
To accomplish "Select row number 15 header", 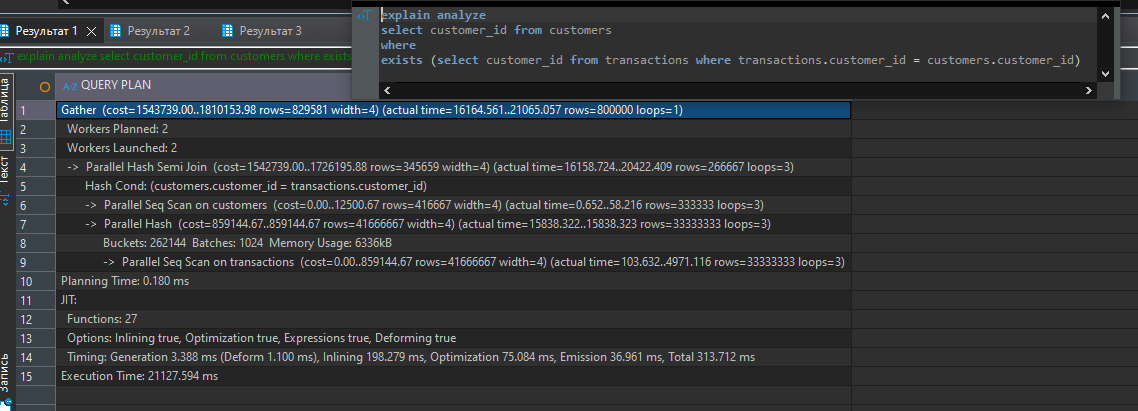I will click(x=25, y=376).
